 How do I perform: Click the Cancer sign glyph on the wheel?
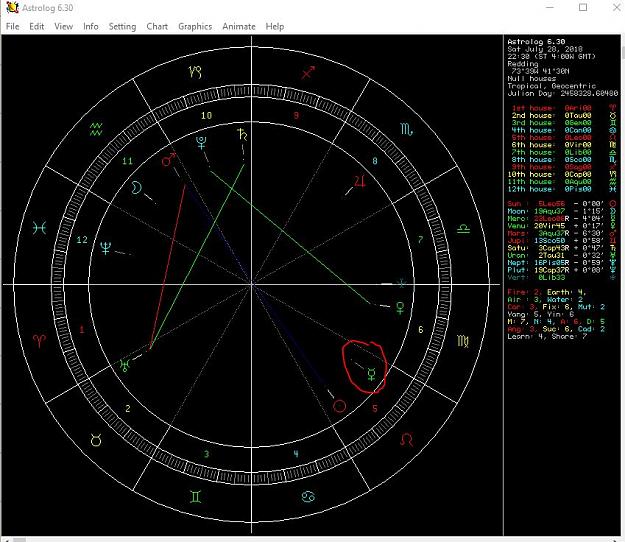click(308, 497)
